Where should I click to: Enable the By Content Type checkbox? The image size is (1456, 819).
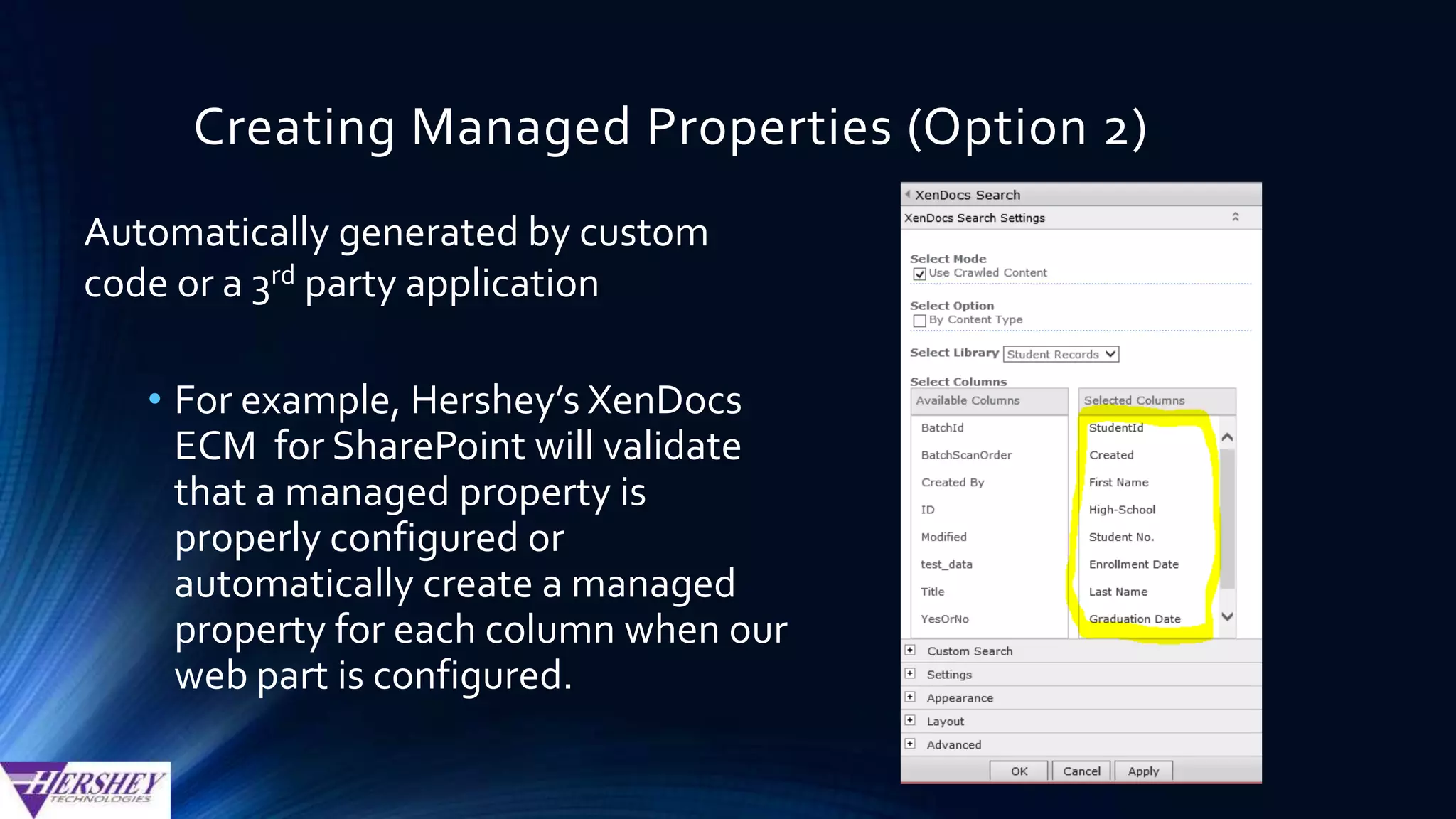click(x=919, y=321)
